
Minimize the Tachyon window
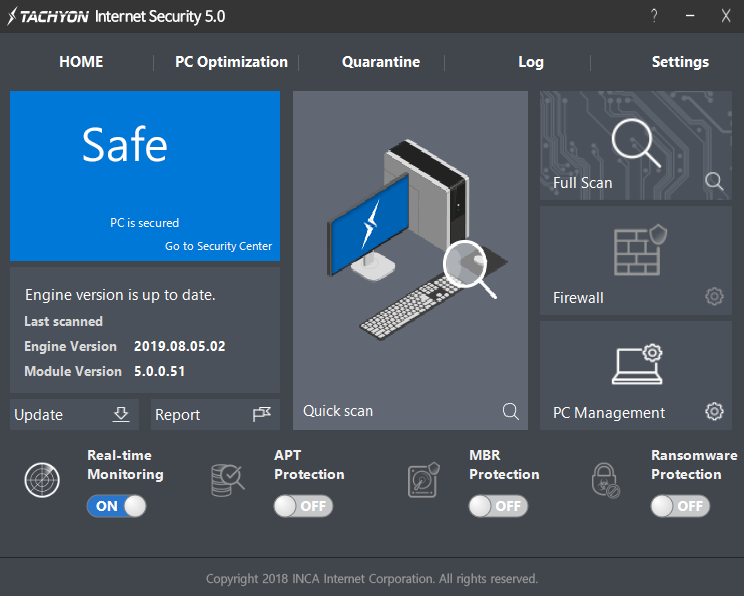[690, 16]
